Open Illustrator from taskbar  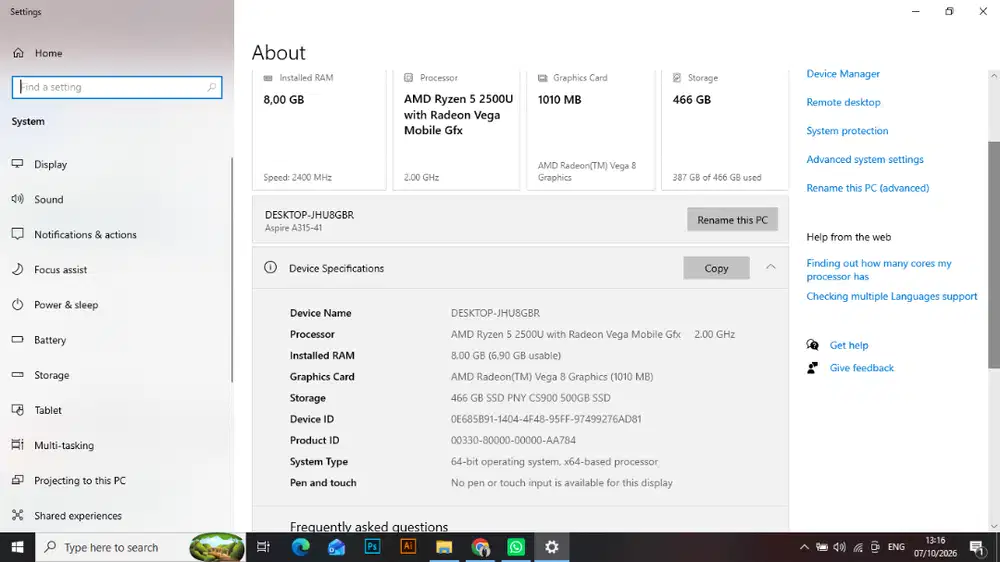408,547
